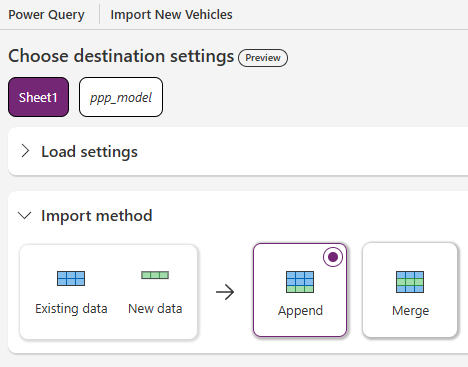Screen dimensions: 468x367
Task: Click the arrow icon before Append
Action: [225, 292]
